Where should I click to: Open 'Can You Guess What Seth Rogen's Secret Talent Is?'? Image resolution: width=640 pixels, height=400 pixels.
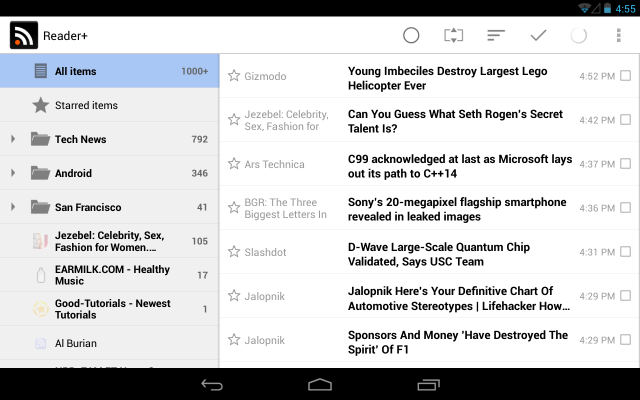pyautogui.click(x=455, y=121)
